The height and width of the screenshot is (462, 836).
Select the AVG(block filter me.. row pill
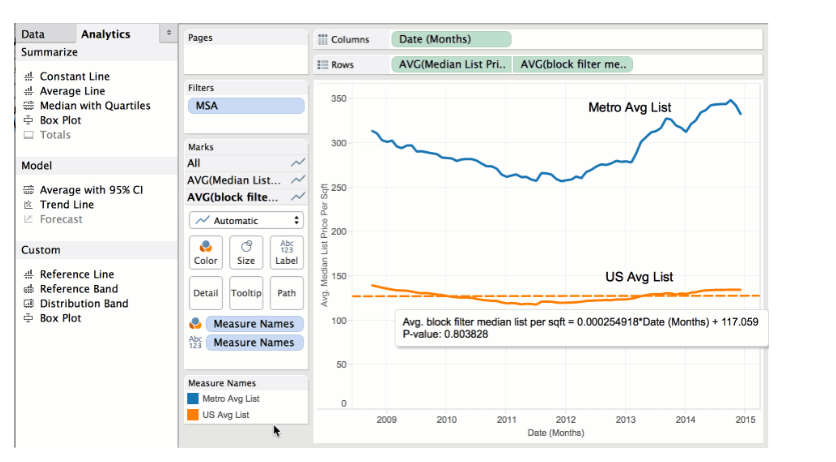click(x=573, y=64)
